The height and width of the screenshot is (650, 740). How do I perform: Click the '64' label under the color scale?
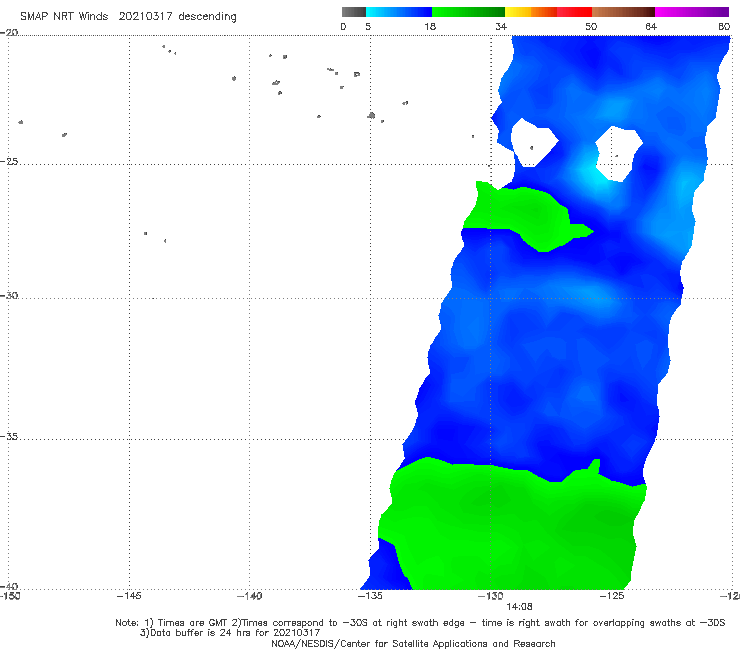pyautogui.click(x=651, y=26)
